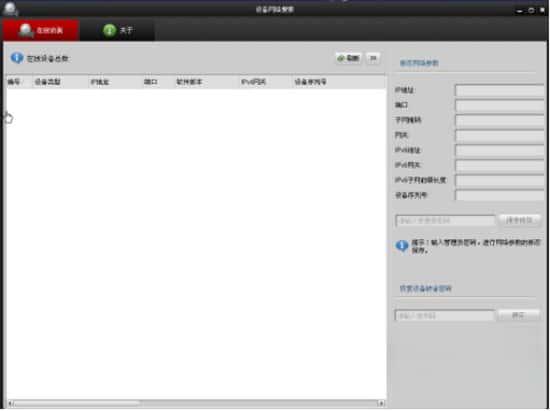Click the SADP application logo icon
Image resolution: width=550 pixels, height=411 pixels.
click(9, 8)
